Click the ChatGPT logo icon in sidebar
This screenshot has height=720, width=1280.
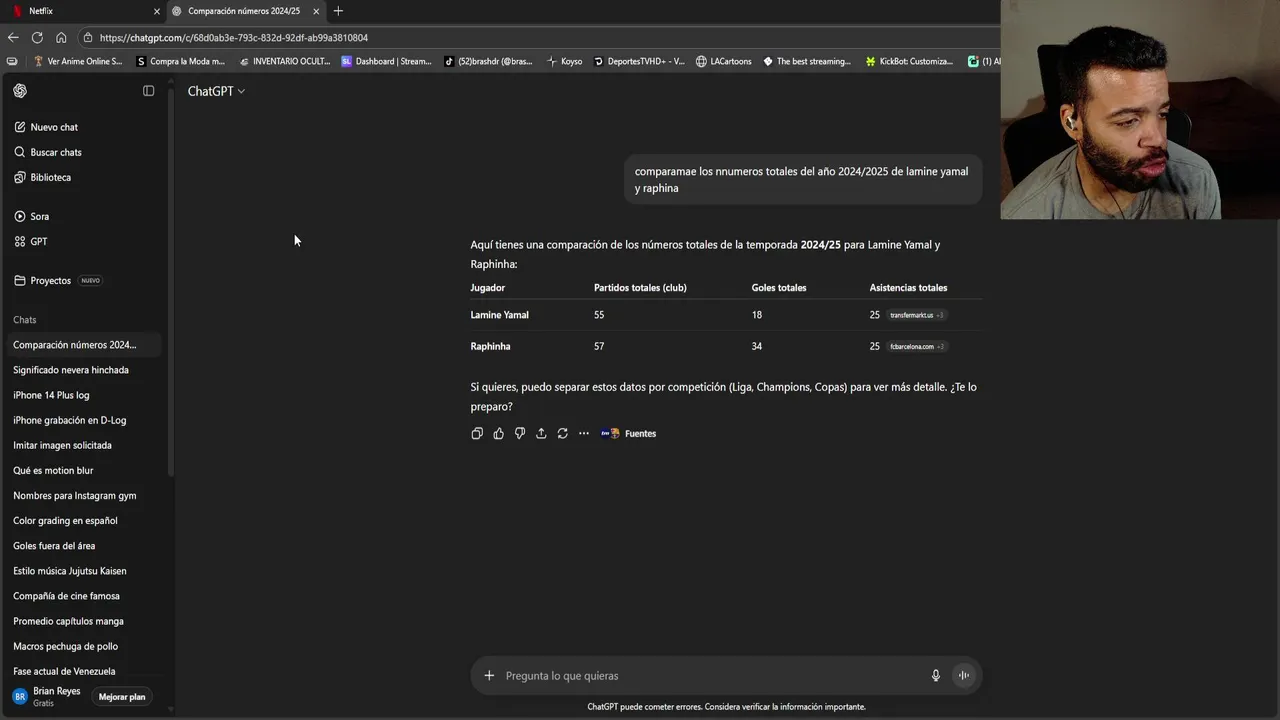point(20,91)
